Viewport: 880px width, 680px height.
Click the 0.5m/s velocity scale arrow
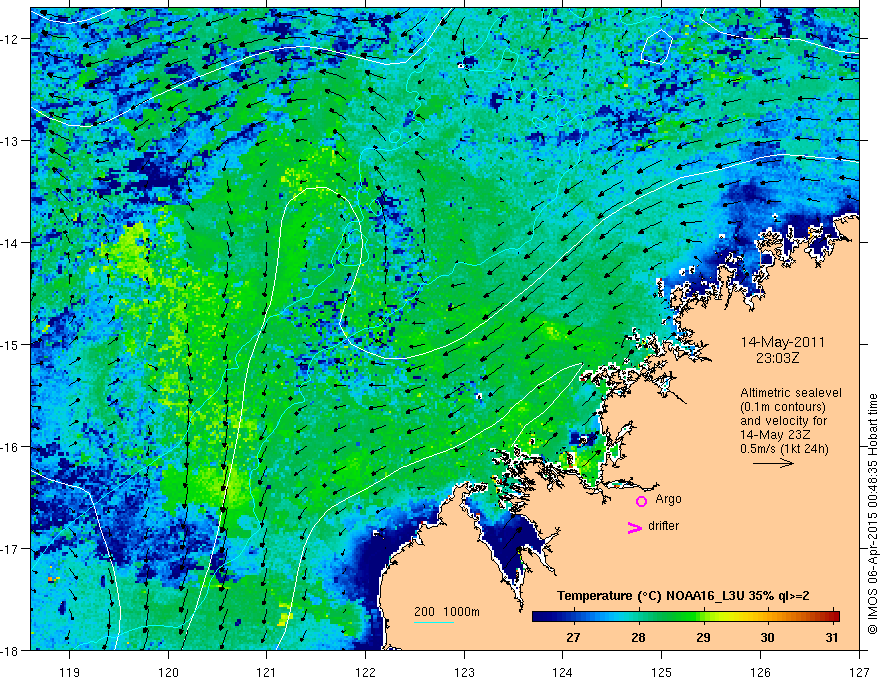point(773,463)
